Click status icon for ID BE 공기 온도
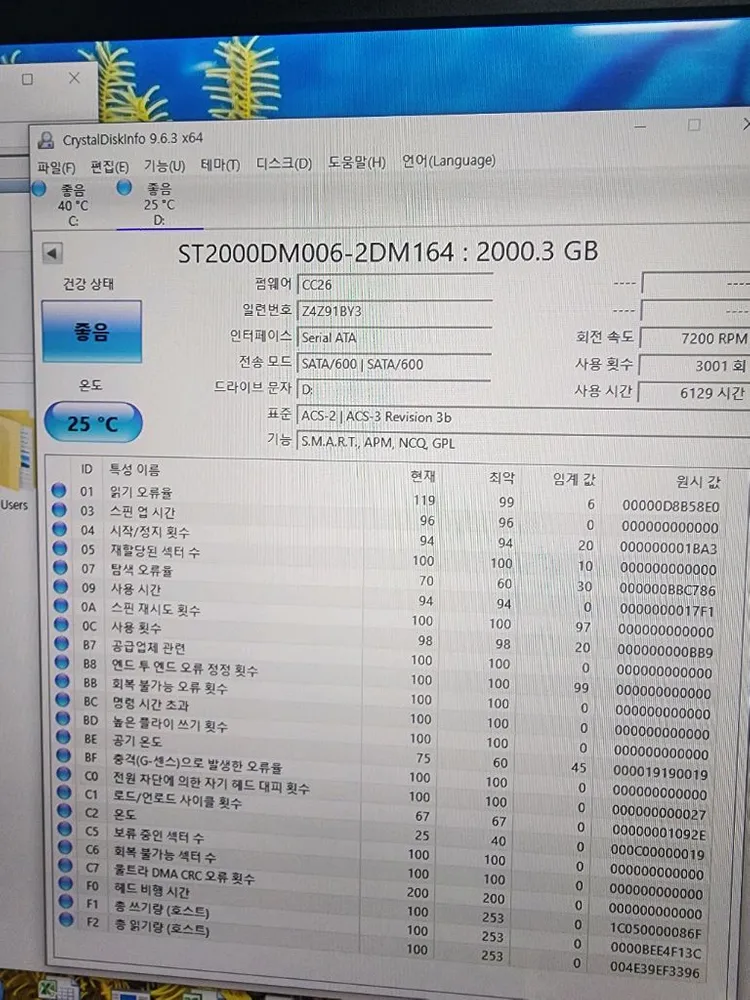 pos(63,737)
